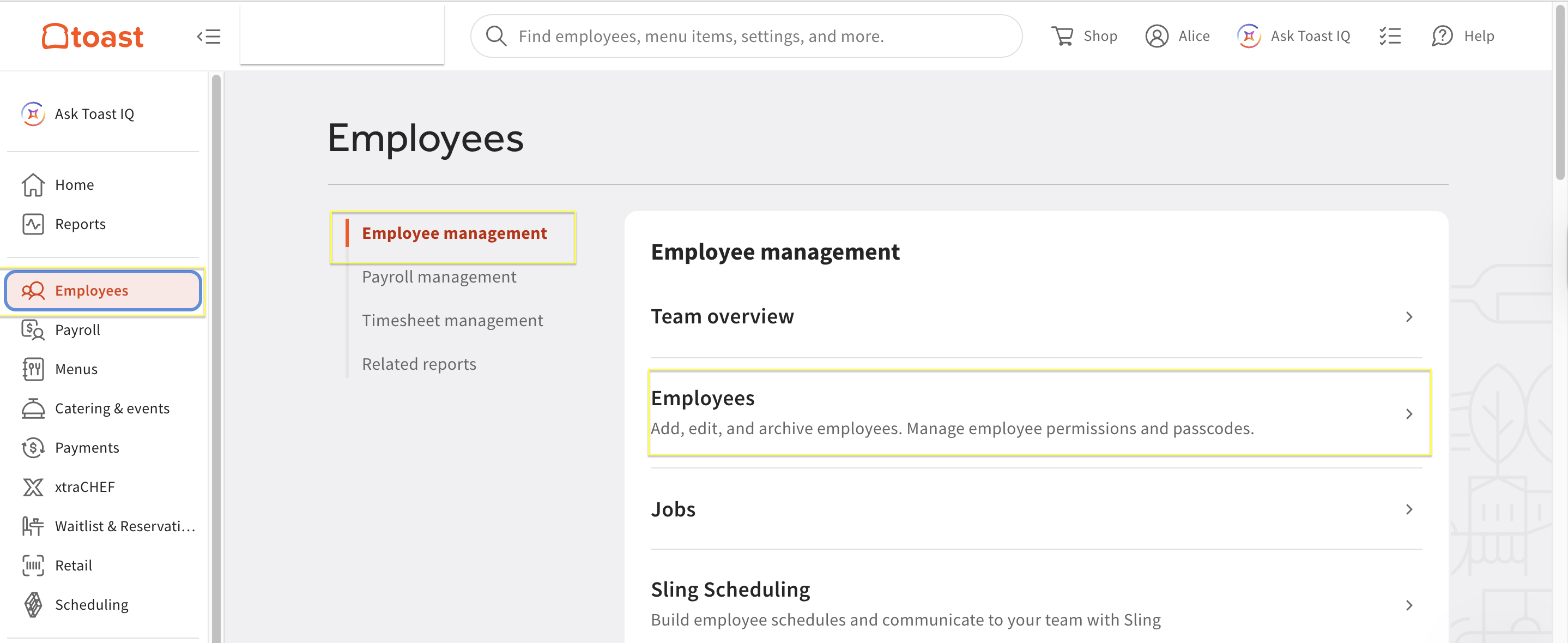
Task: Go to Home in sidebar
Action: point(74,184)
